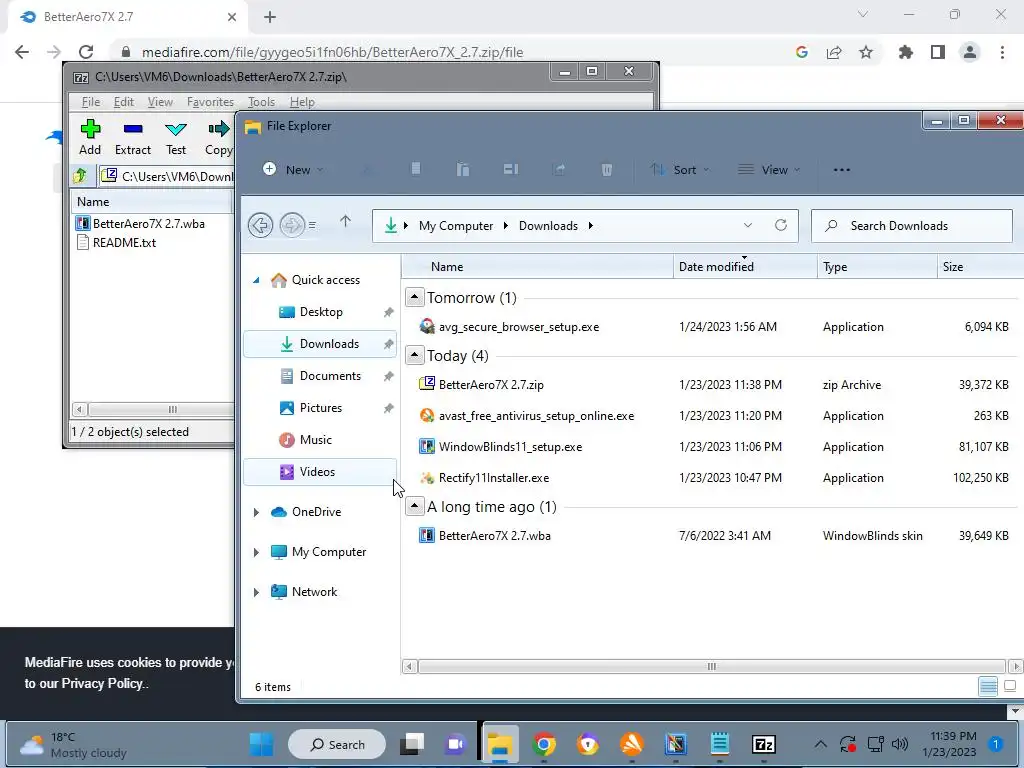The width and height of the screenshot is (1024, 768).
Task: Click Explorer Up arrow button
Action: pyautogui.click(x=345, y=222)
